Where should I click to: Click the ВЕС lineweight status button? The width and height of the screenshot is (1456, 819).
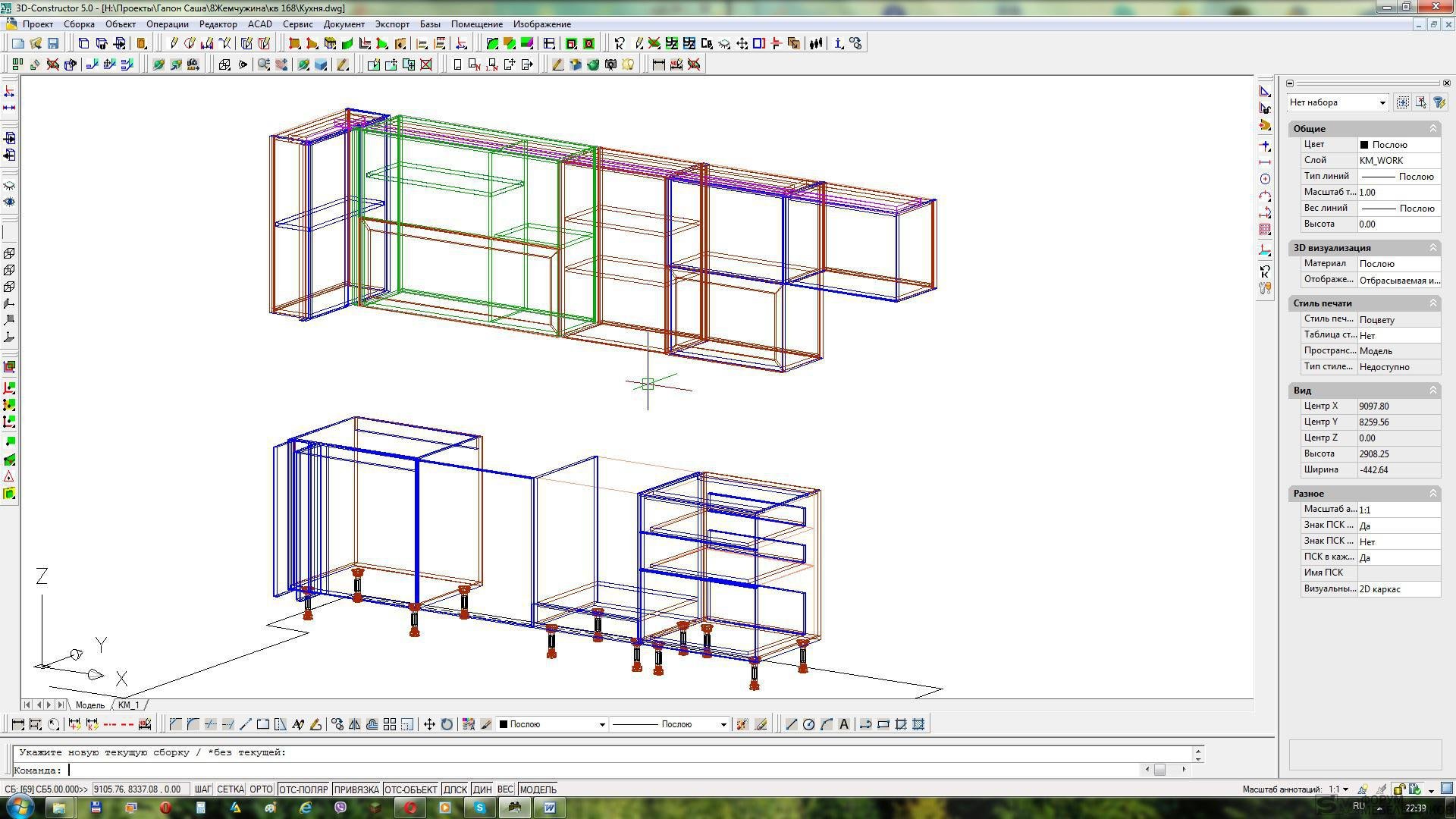click(505, 789)
